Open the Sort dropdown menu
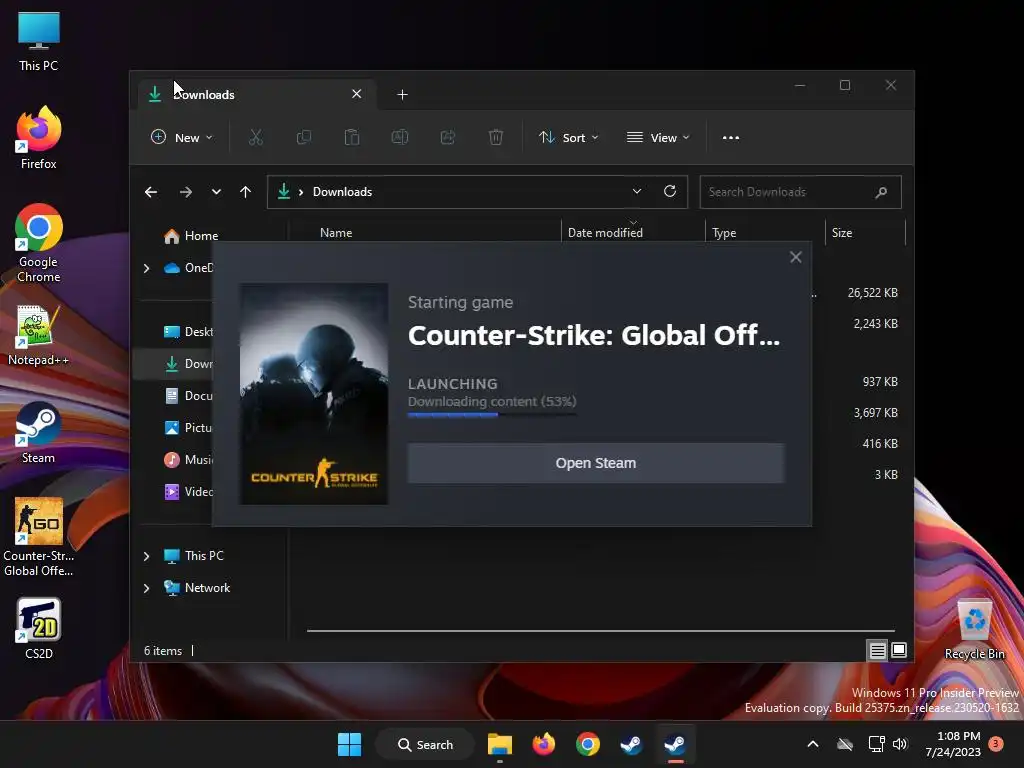1024x768 pixels. [568, 138]
